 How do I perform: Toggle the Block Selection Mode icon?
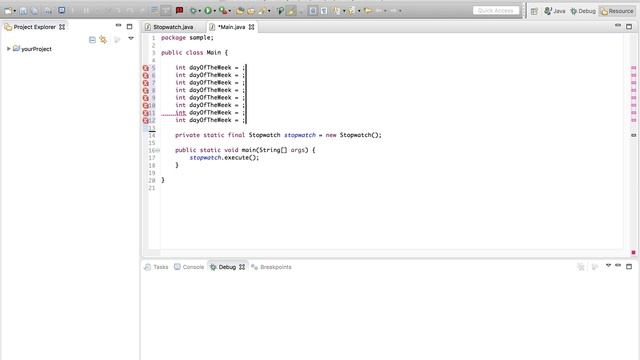click(x=313, y=11)
